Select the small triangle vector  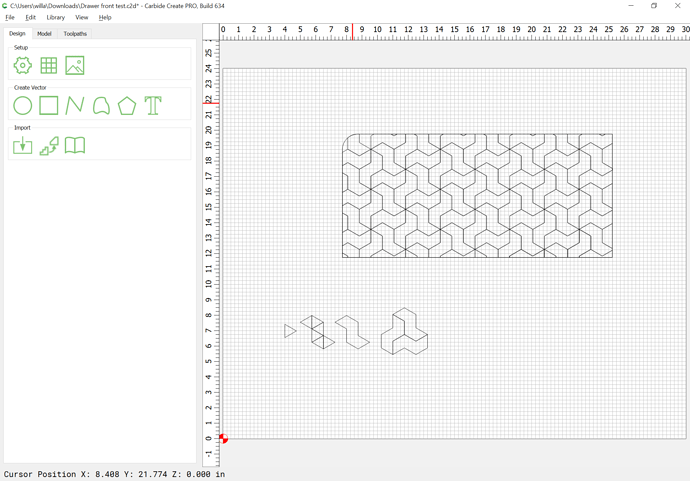coord(290,331)
